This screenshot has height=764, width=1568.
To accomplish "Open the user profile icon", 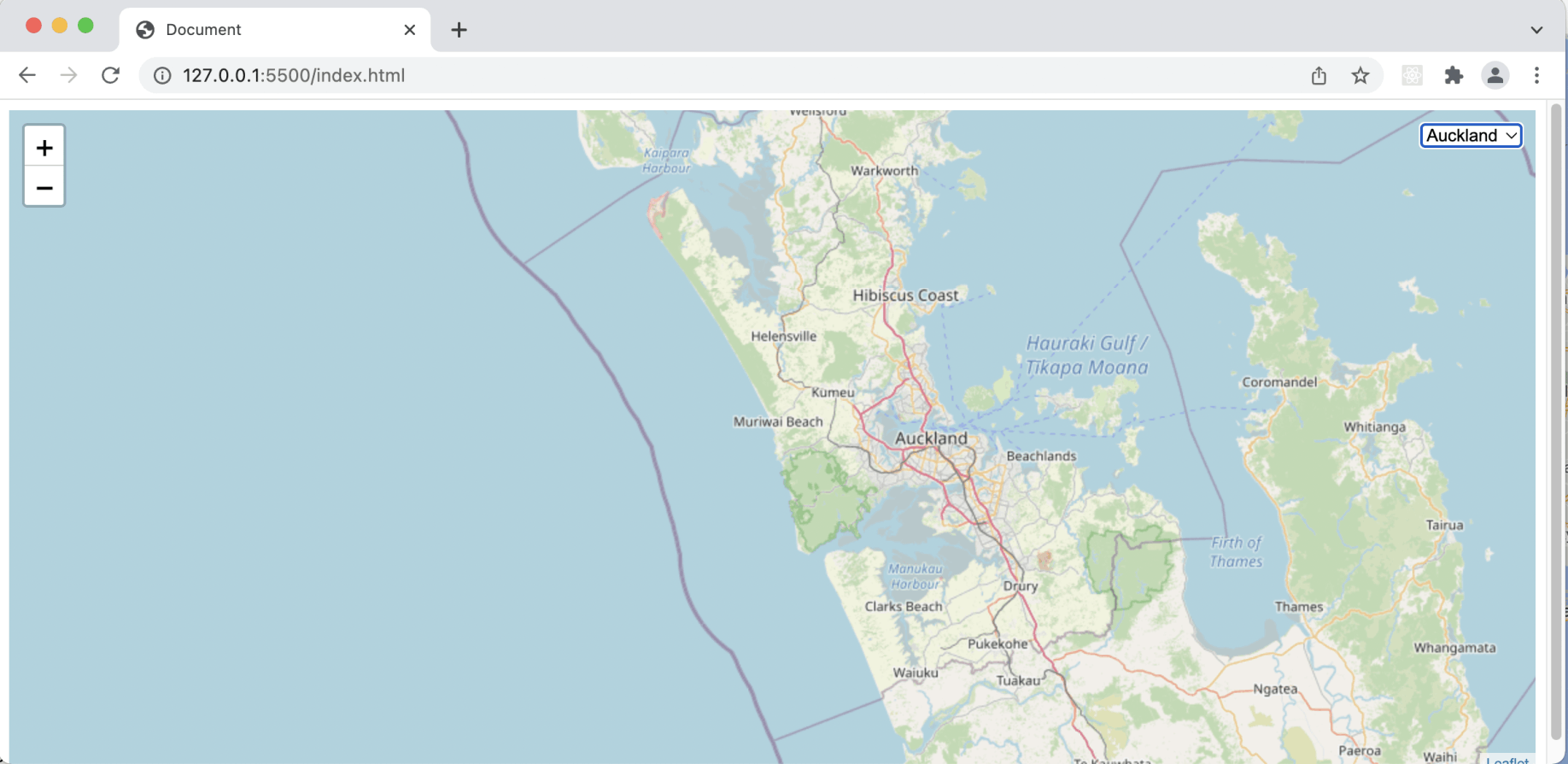I will coord(1495,75).
